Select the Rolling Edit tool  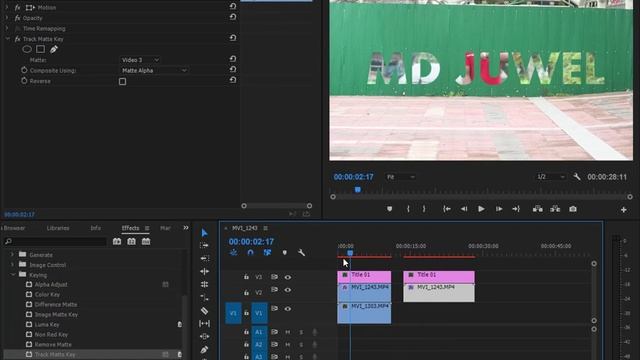pos(204,271)
